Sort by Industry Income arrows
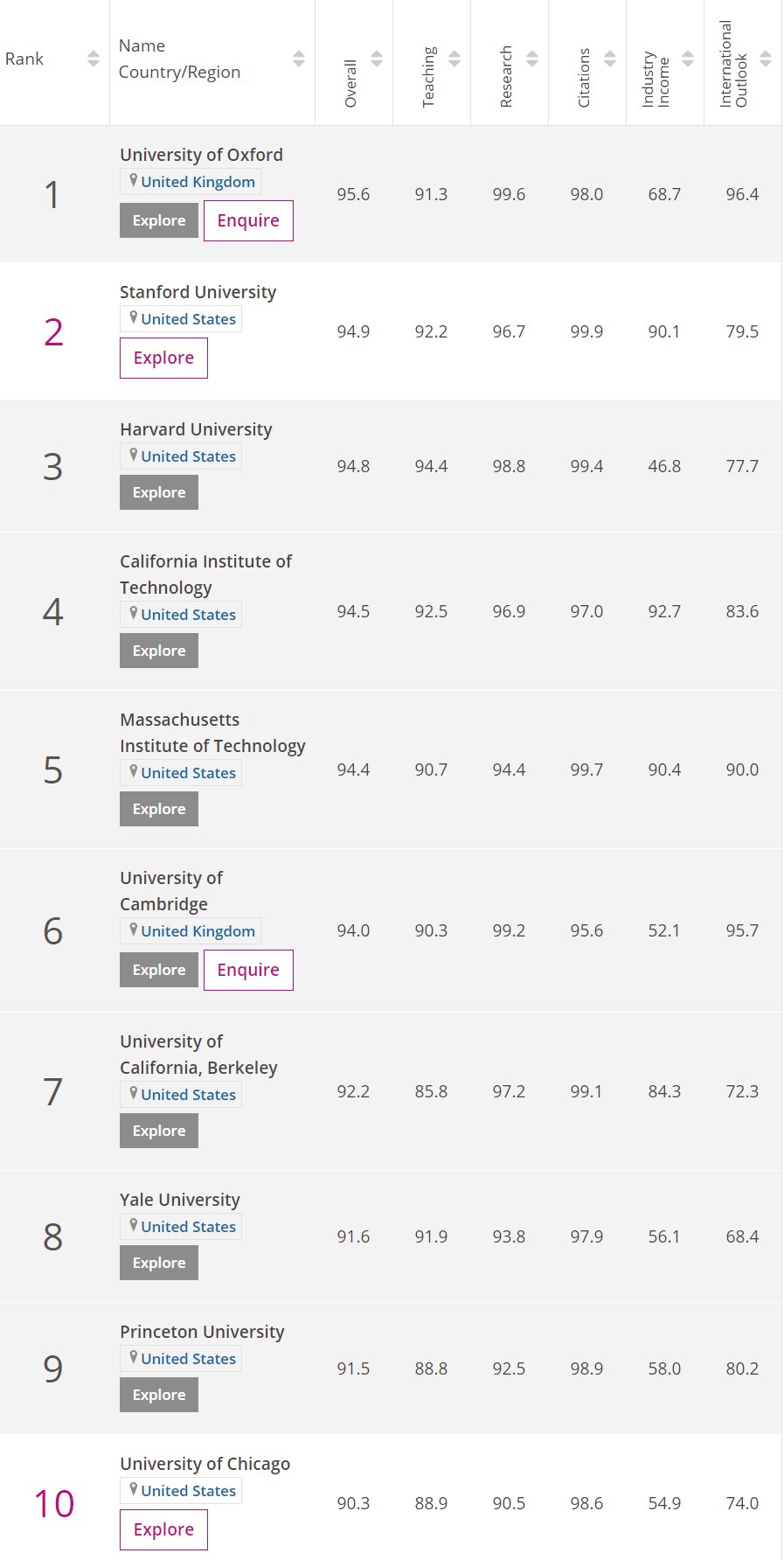784x1560 pixels. coord(688,59)
